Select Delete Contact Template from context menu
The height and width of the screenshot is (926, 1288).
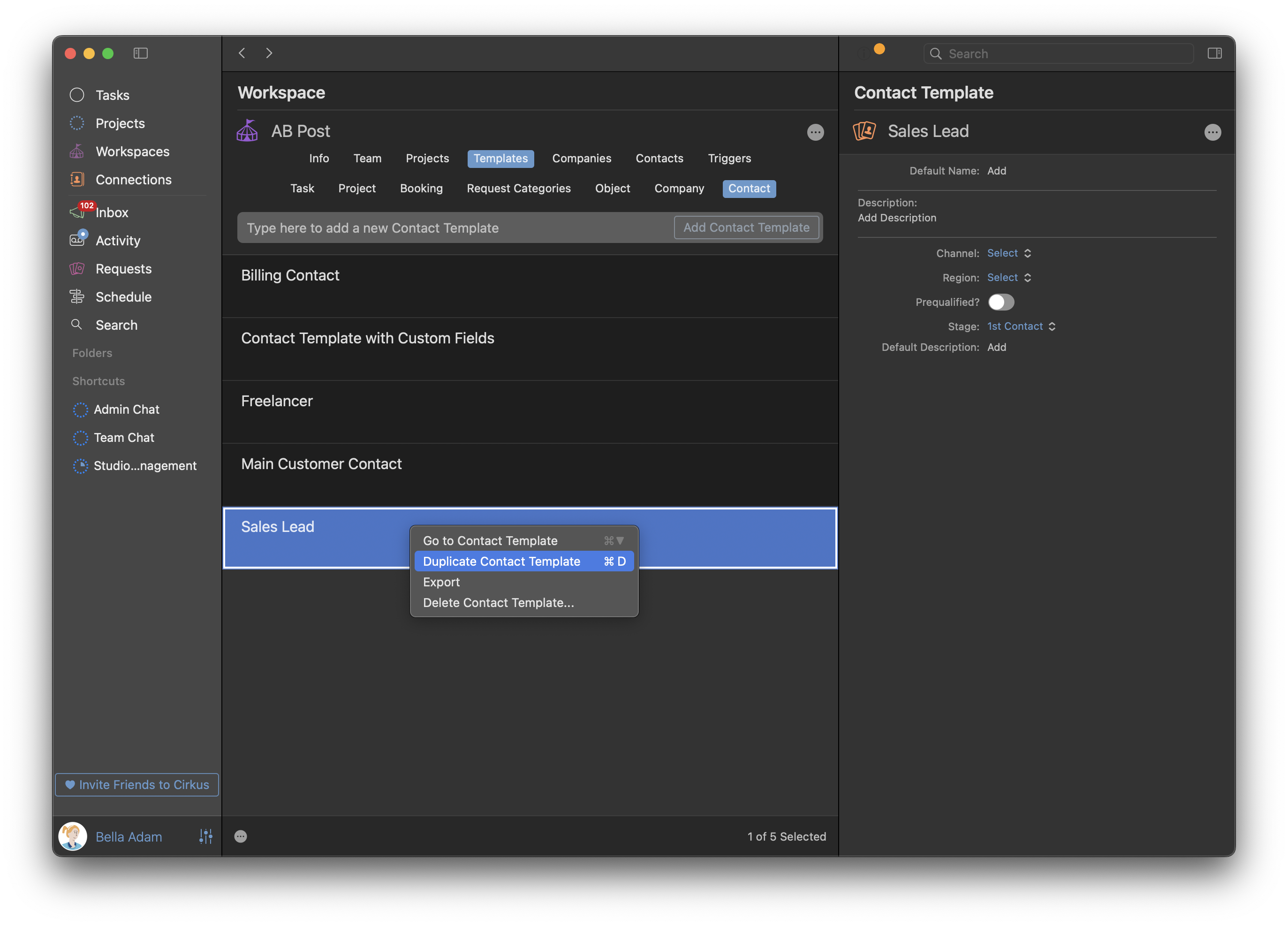point(498,603)
